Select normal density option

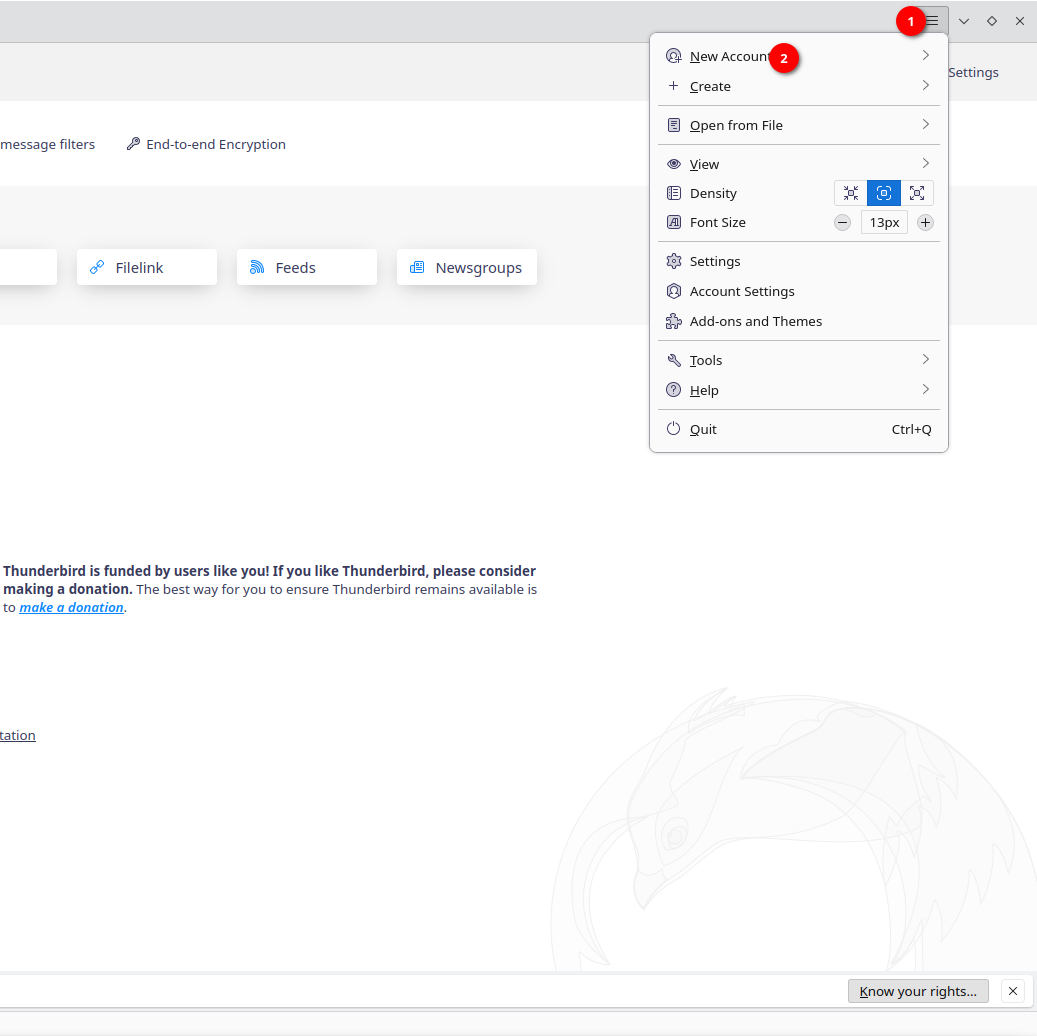884,193
